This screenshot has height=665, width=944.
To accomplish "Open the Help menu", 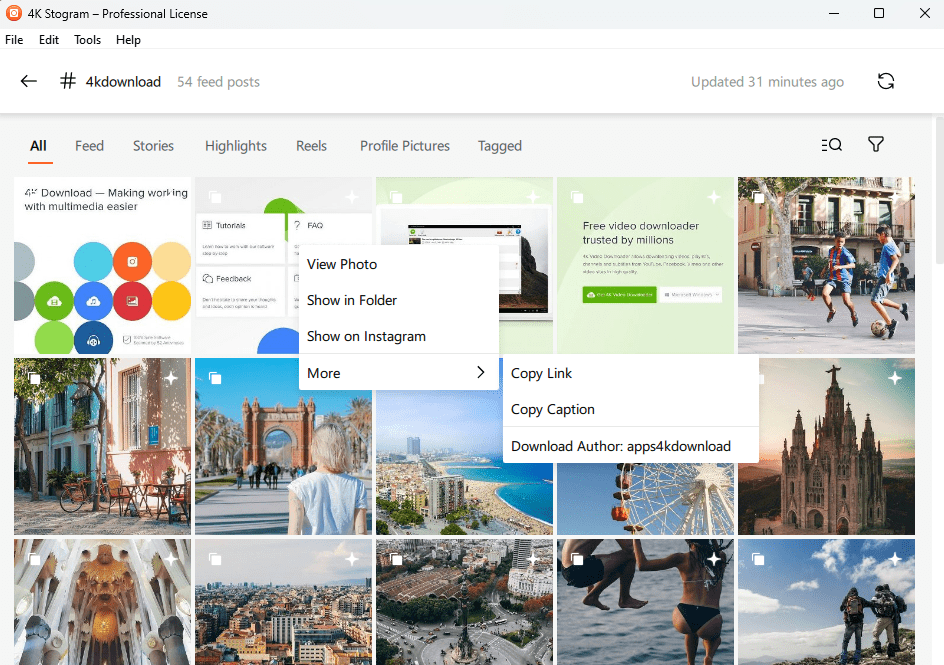I will coord(128,40).
